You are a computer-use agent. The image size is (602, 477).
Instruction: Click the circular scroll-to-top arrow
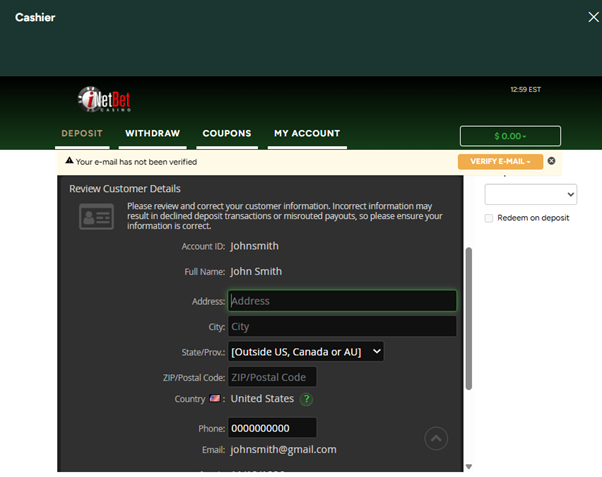pyautogui.click(x=436, y=438)
